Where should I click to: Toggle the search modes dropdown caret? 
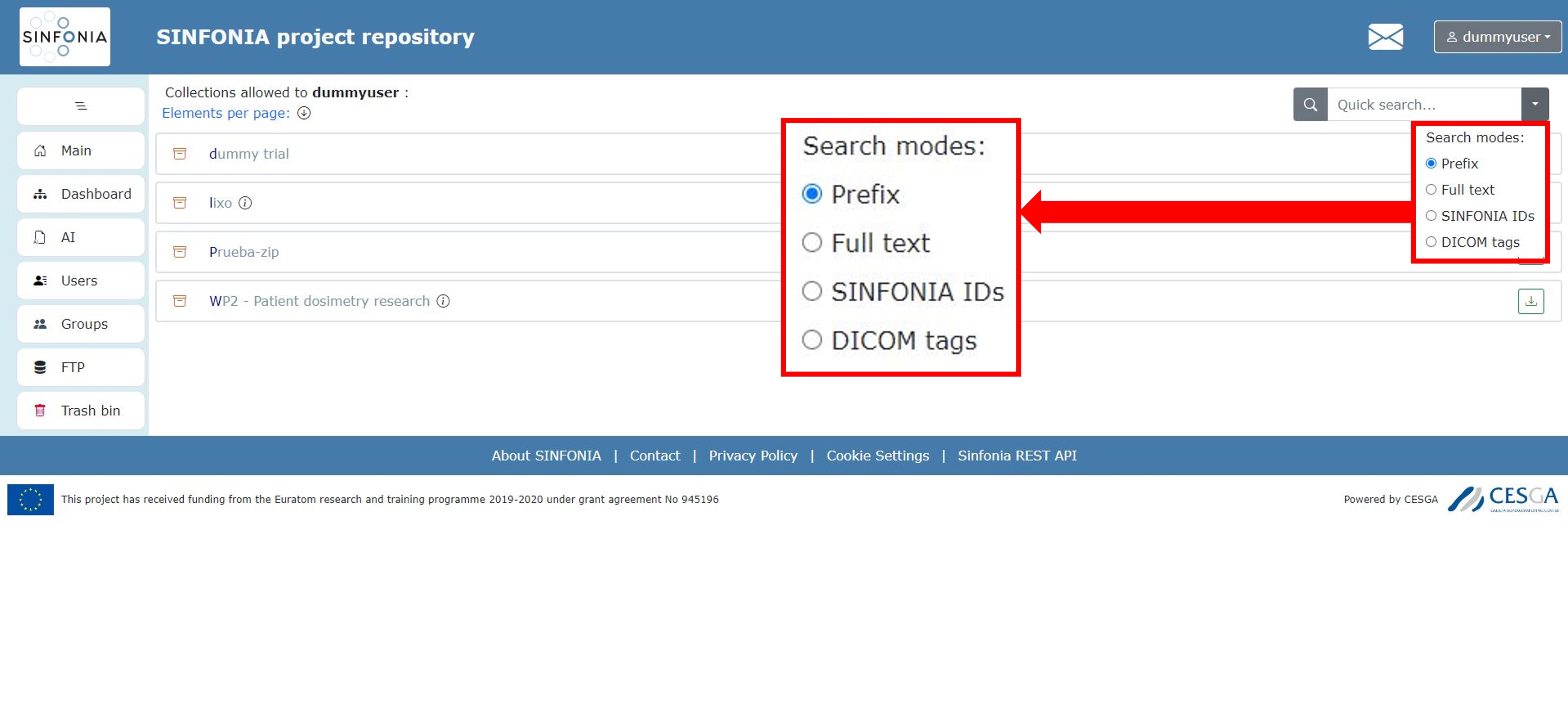coord(1535,105)
